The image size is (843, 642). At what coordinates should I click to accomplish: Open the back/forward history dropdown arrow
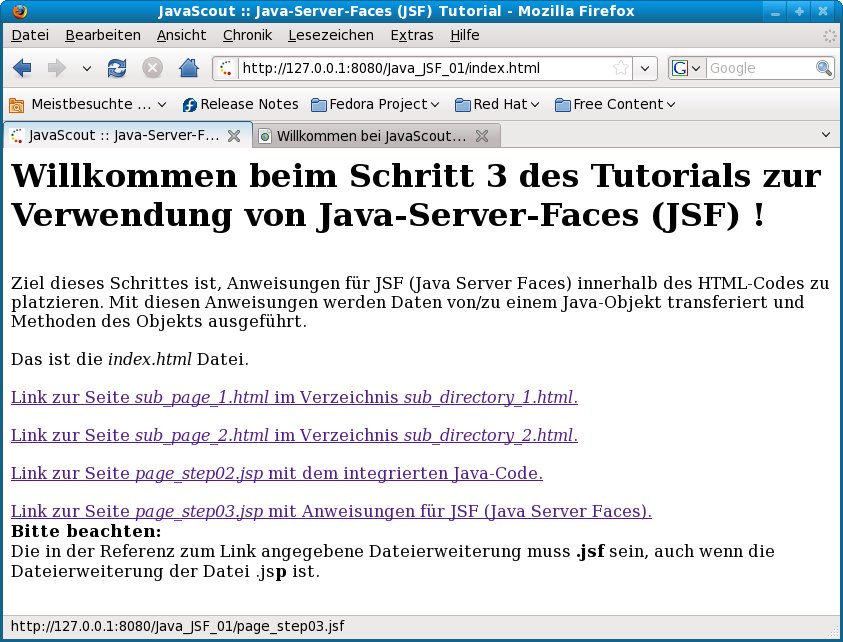coord(86,68)
